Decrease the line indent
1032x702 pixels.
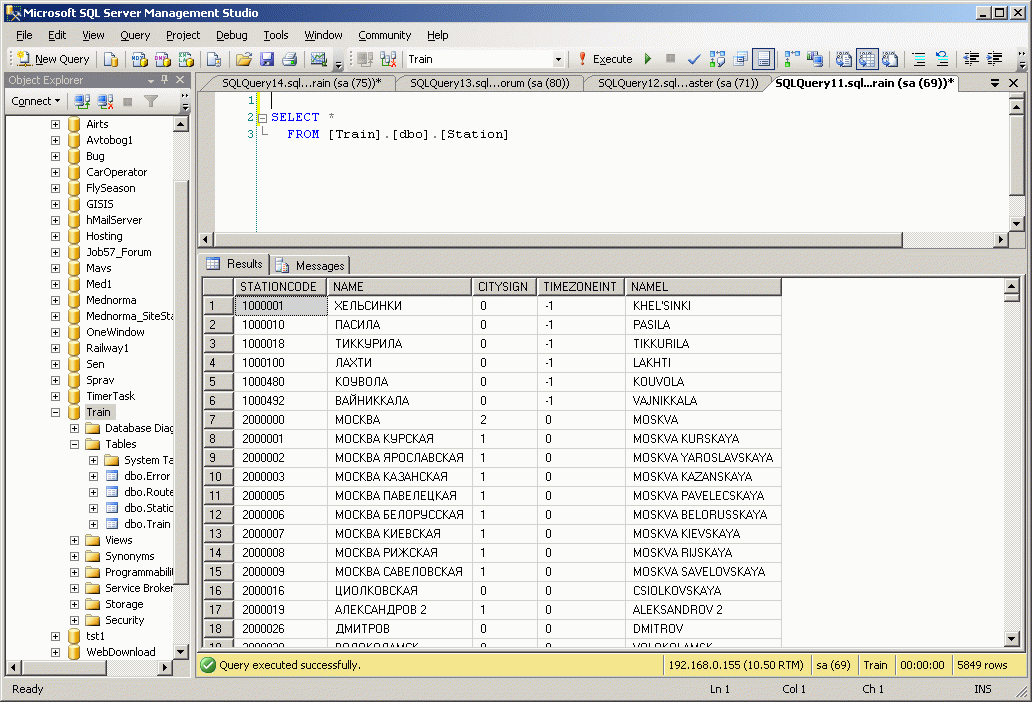[971, 59]
